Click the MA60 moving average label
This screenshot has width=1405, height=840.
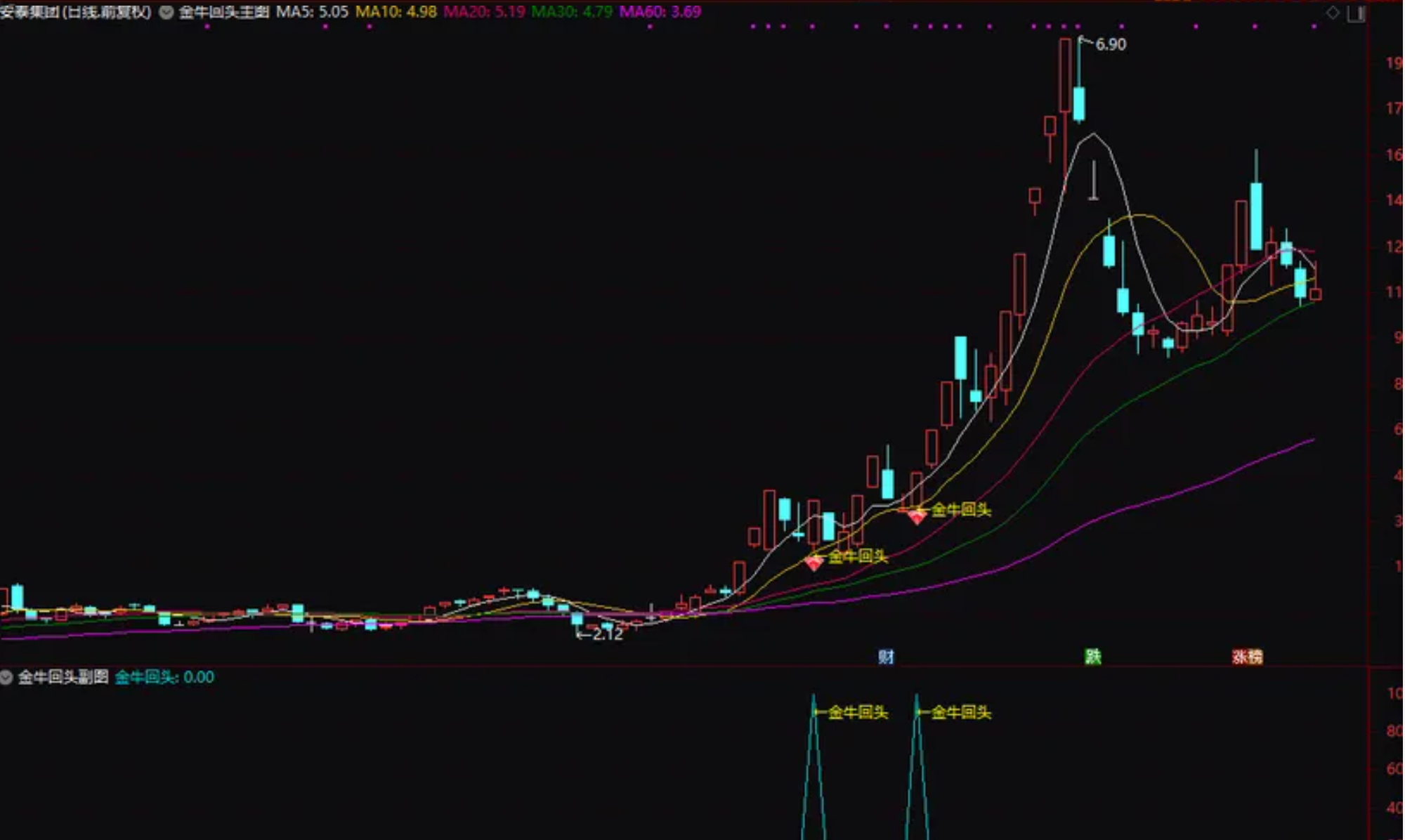(660, 12)
